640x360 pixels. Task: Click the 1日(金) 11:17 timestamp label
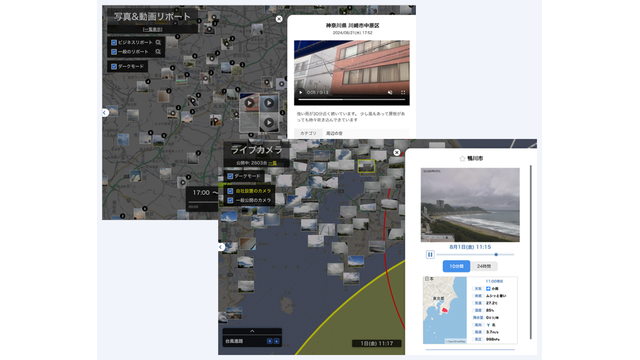tap(377, 343)
